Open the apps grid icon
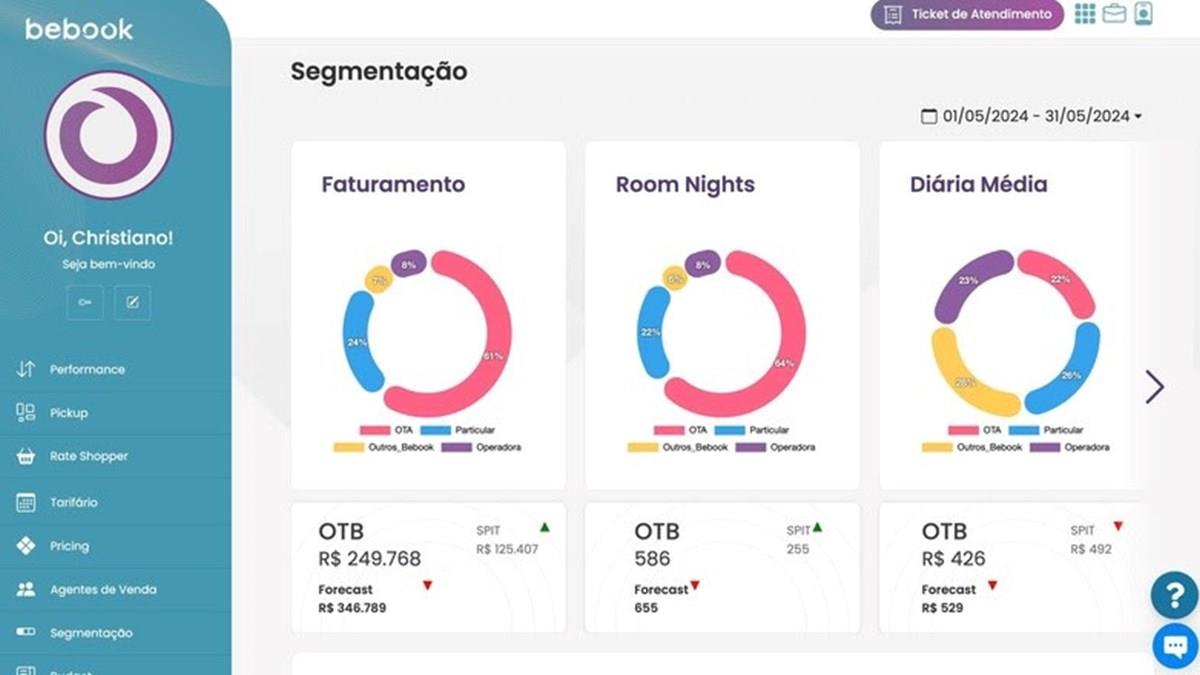Image resolution: width=1200 pixels, height=675 pixels. coord(1085,14)
